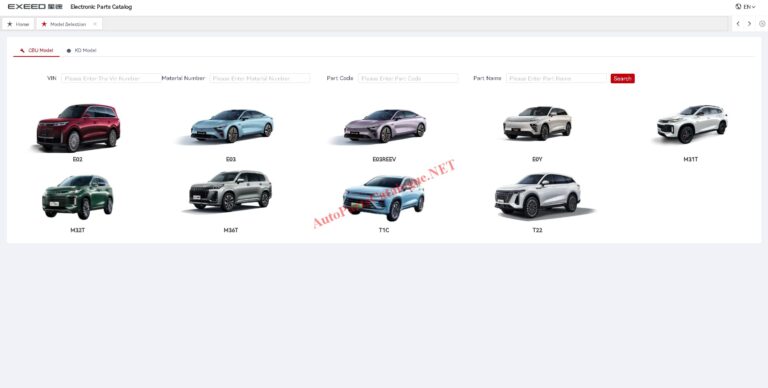Click the globe language icon

[738, 7]
